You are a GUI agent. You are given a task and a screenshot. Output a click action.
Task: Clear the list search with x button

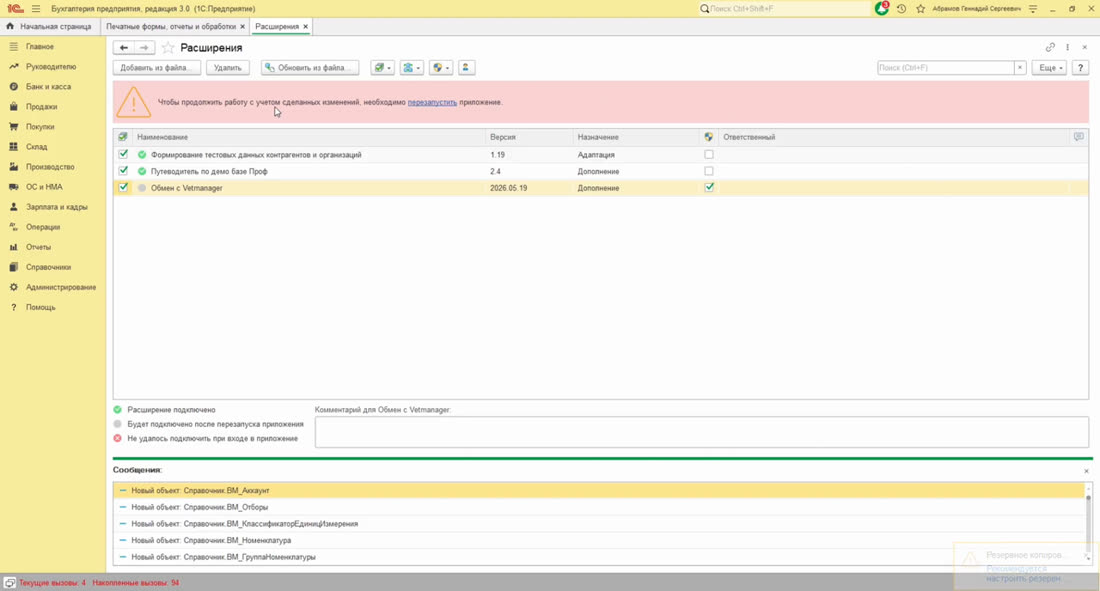click(1020, 67)
